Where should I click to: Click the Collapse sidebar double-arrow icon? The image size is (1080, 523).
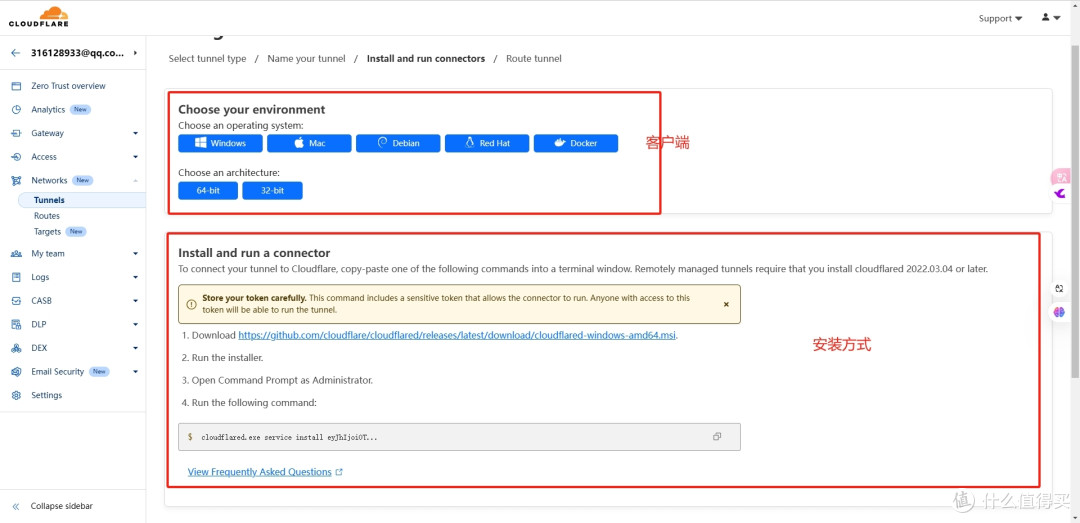(17, 506)
